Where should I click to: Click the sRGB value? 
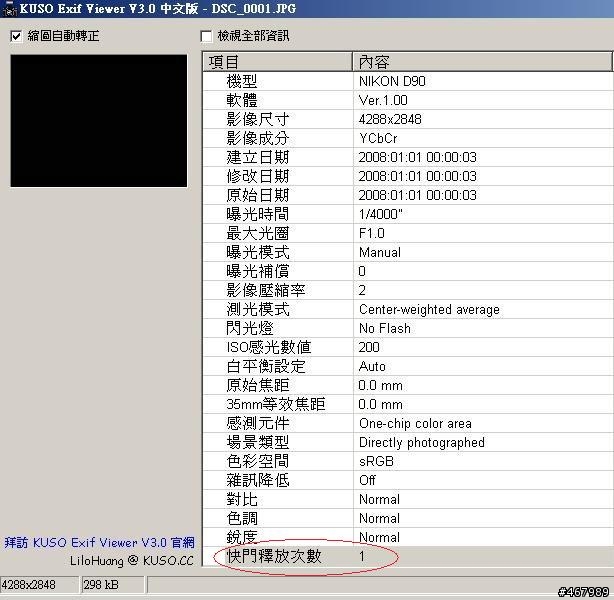[376, 461]
